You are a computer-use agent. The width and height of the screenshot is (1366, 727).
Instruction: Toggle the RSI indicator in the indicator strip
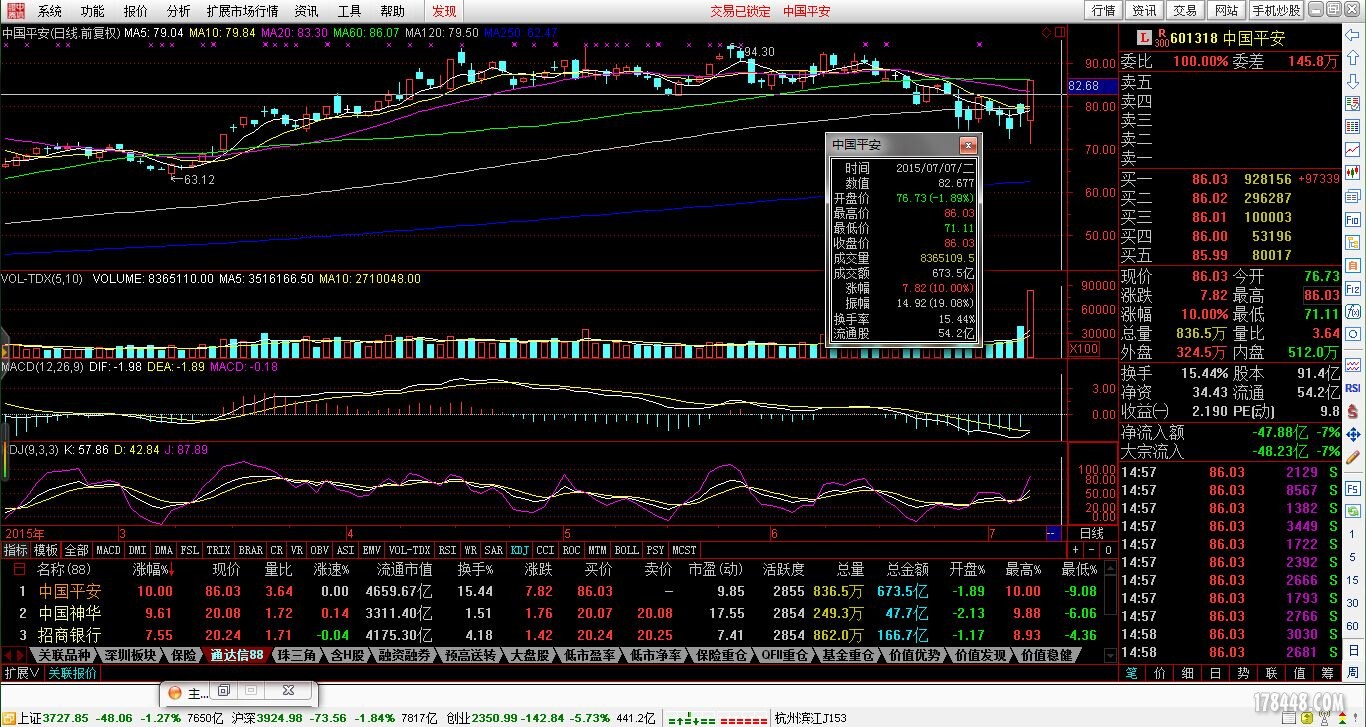(447, 549)
